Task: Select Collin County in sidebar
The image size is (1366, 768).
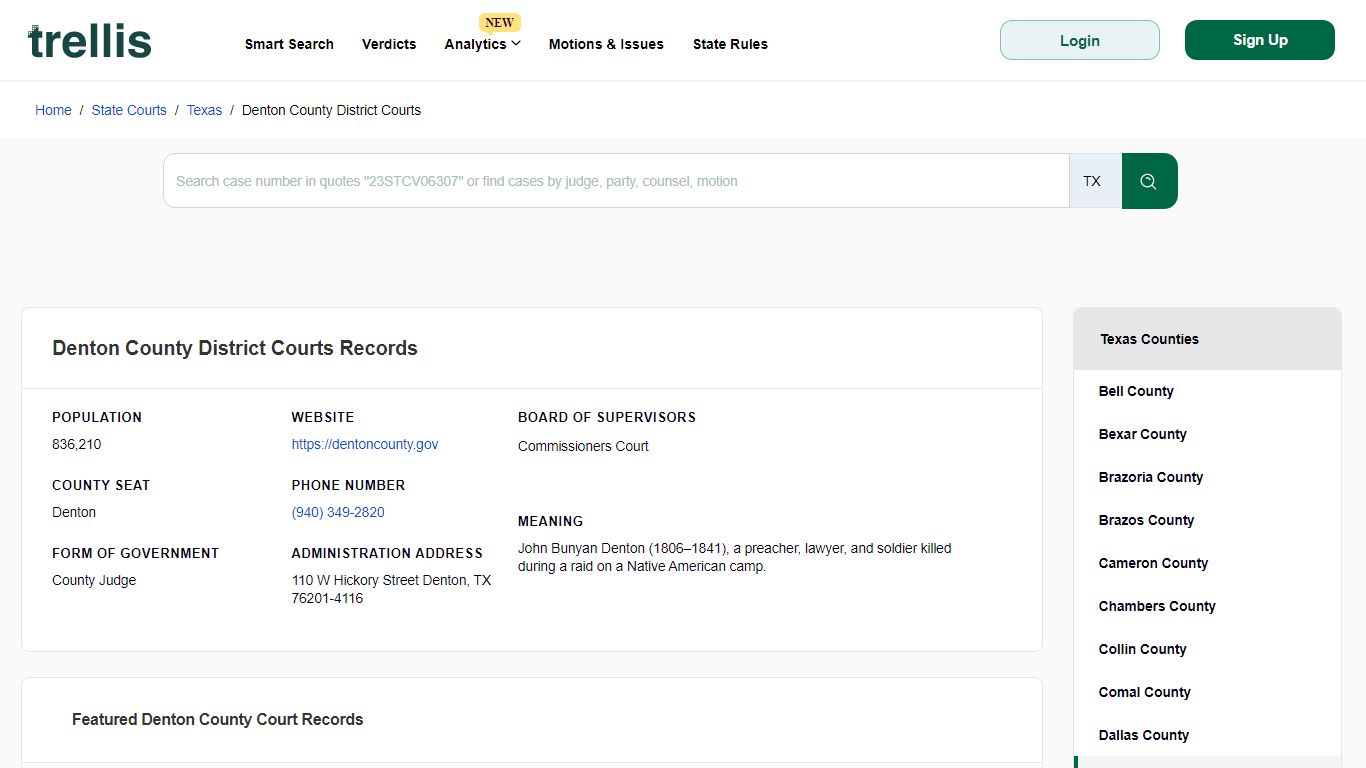Action: click(1142, 649)
